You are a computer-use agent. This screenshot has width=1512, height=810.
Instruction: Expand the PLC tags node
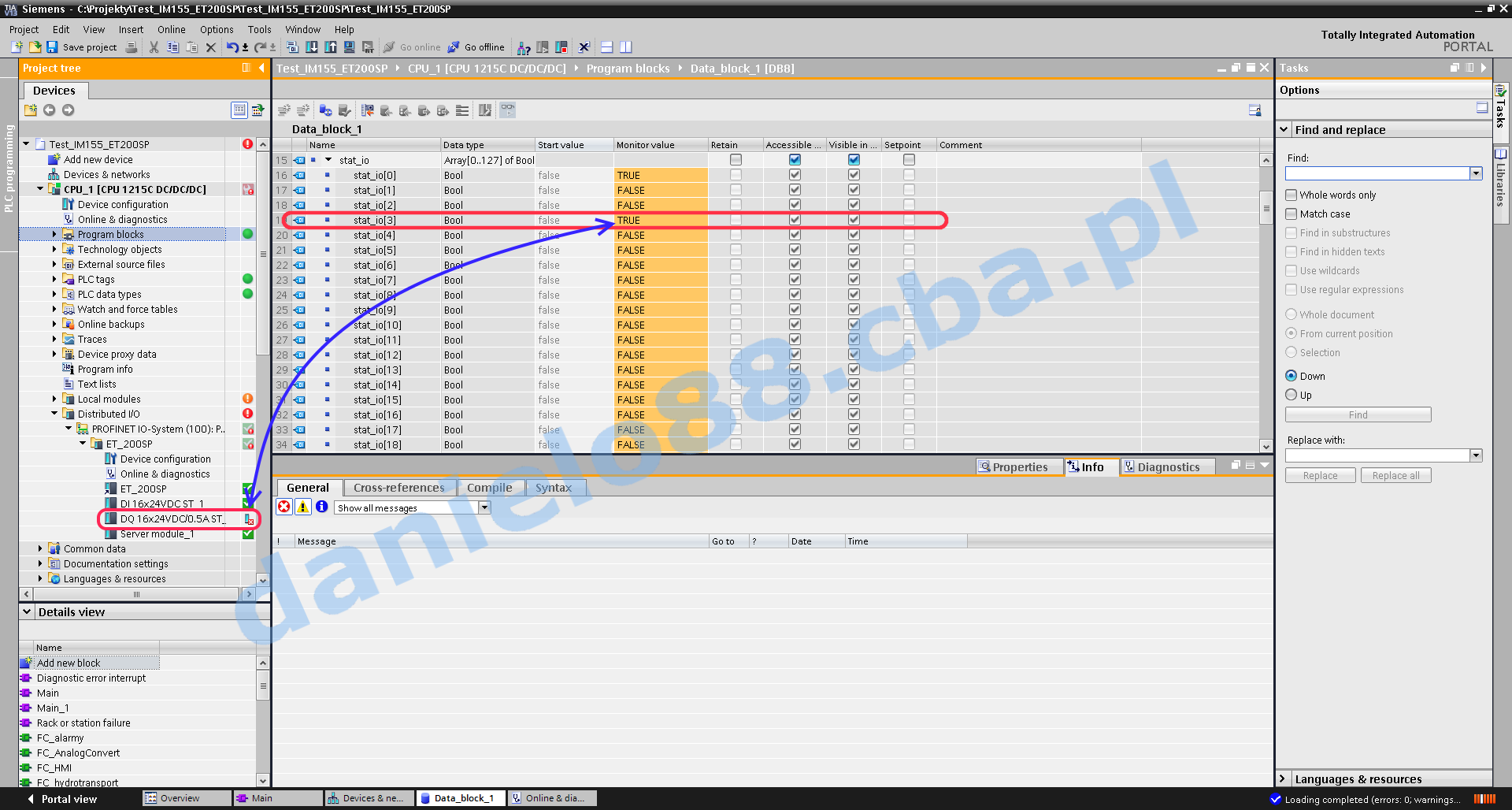[x=54, y=279]
